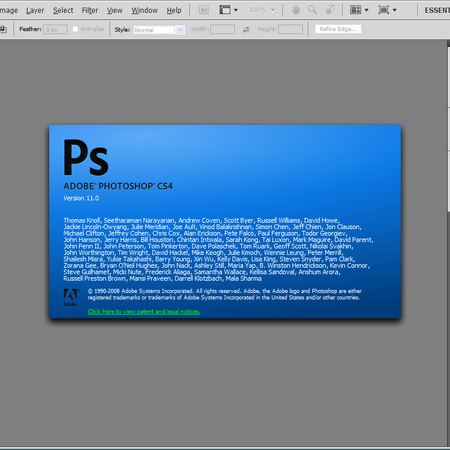Switch to the Essentials workspace button
Viewport: 450px width, 450px height.
[437, 10]
